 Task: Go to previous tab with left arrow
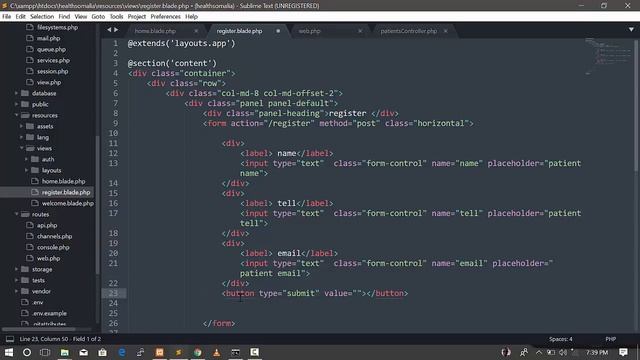(x=109, y=30)
